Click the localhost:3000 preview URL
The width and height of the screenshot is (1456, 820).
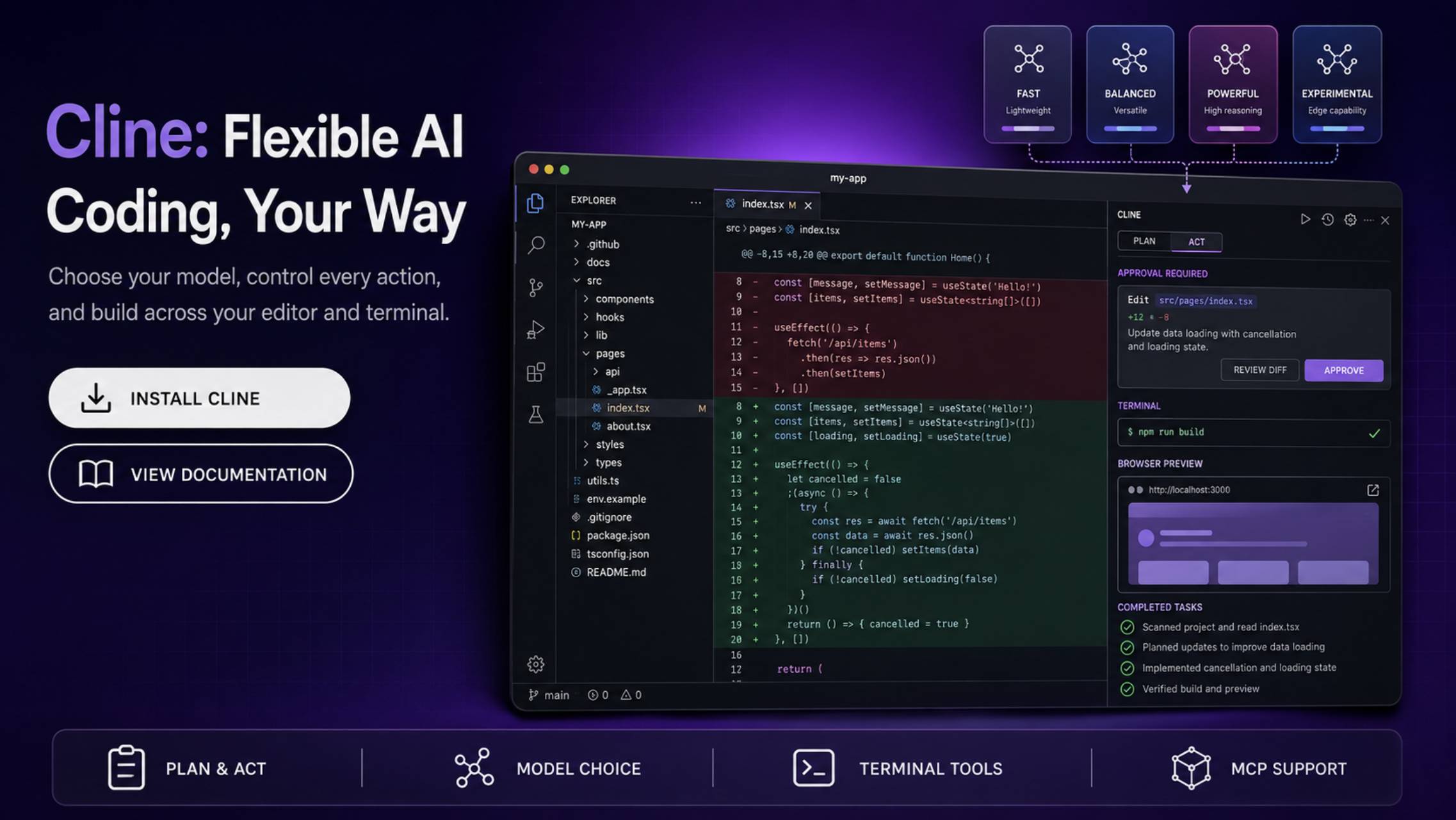point(1189,490)
